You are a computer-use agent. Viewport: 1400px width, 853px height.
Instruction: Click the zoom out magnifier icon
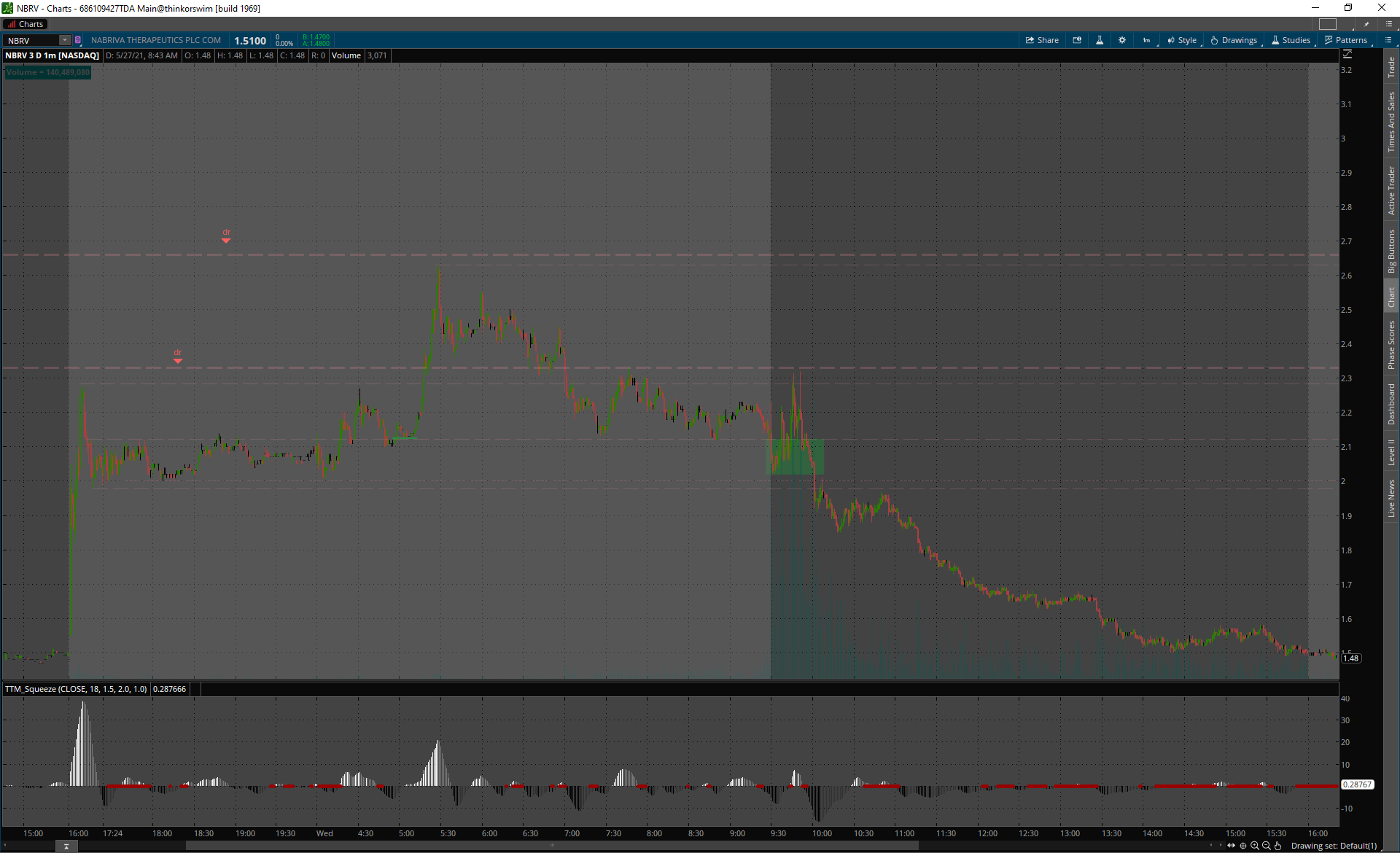(x=1267, y=846)
